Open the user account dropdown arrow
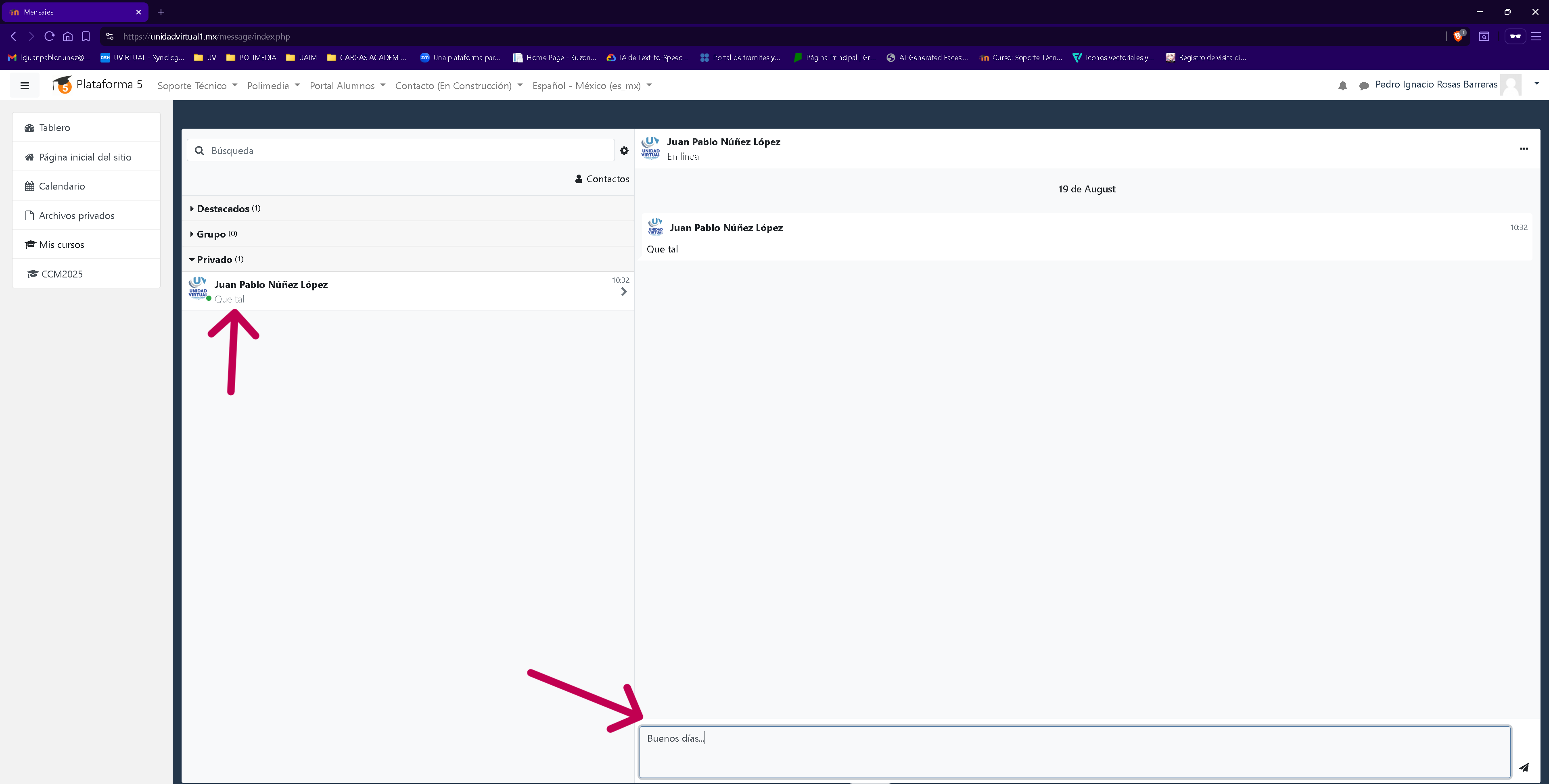Image resolution: width=1549 pixels, height=784 pixels. (1536, 83)
